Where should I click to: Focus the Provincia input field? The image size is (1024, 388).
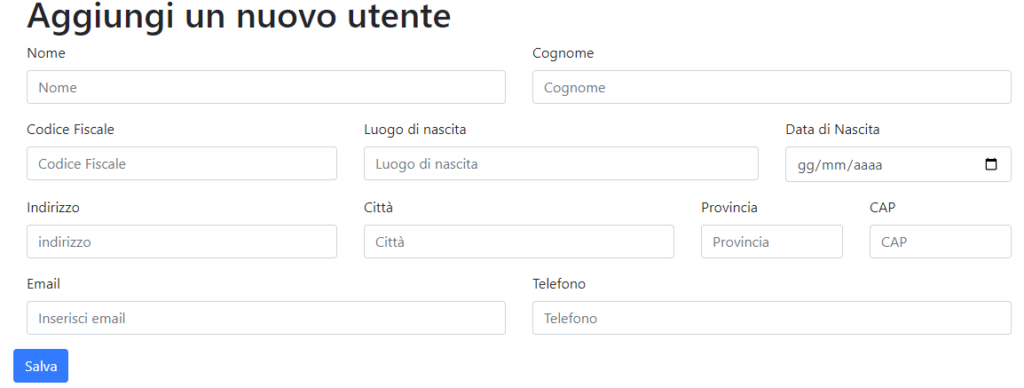coord(771,242)
